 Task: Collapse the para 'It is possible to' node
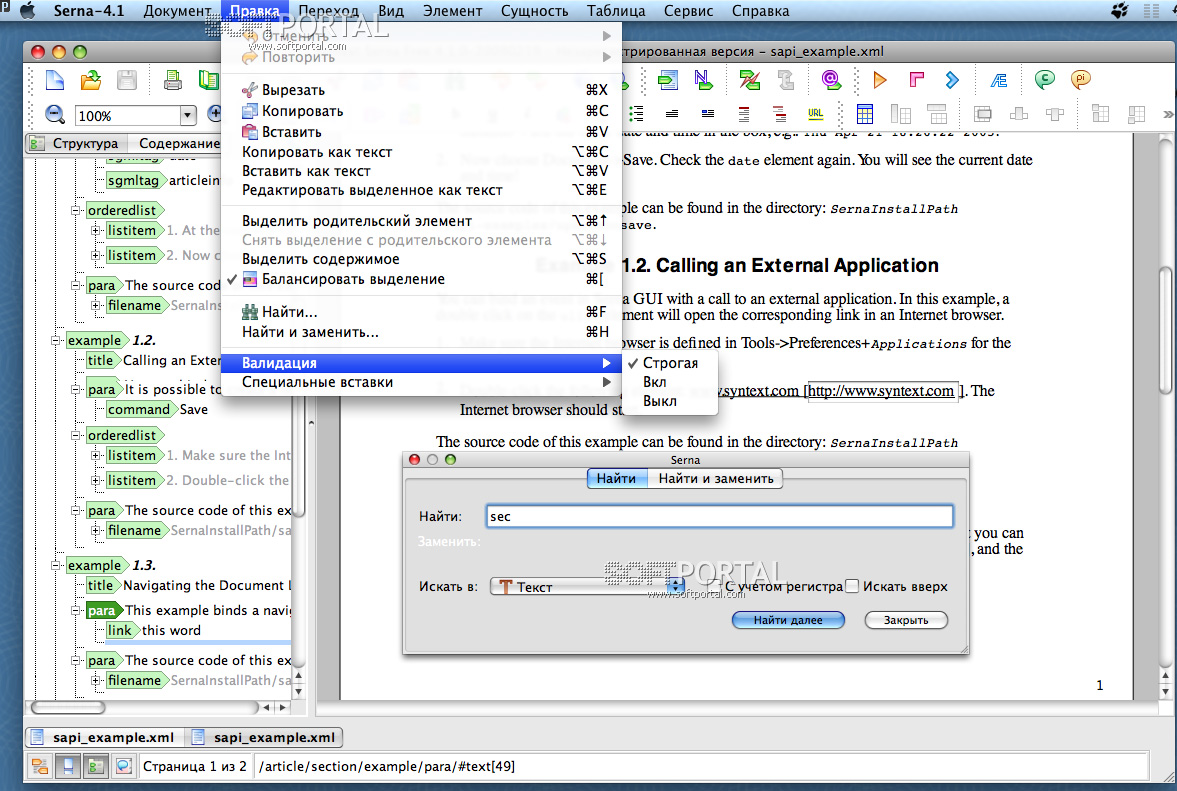(75, 389)
